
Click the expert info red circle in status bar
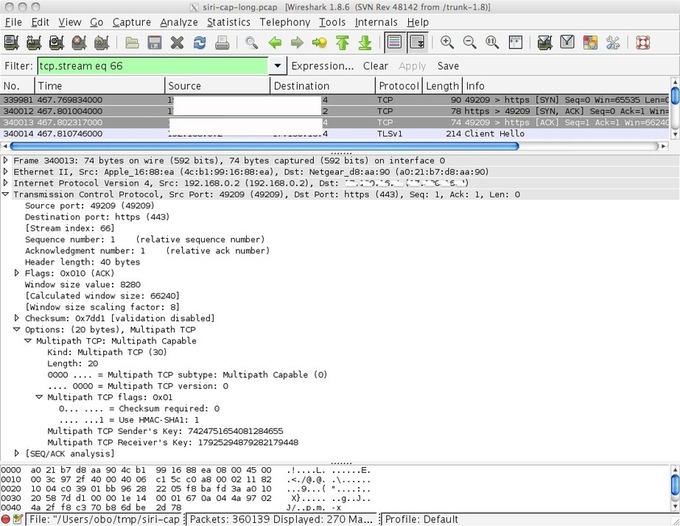point(8,519)
